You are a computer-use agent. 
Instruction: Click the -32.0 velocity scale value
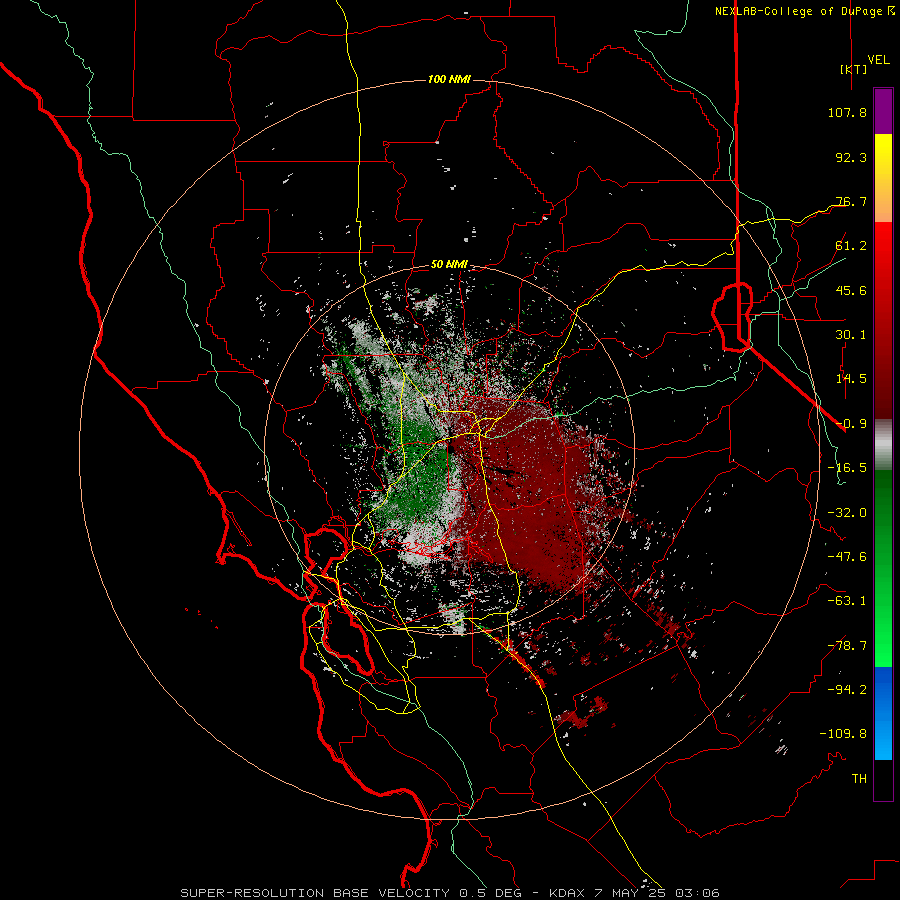[x=847, y=513]
